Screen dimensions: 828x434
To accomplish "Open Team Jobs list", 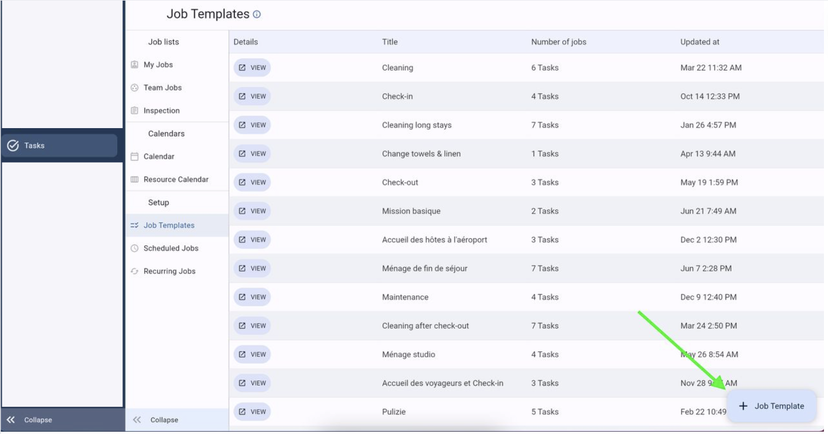I will [162, 88].
